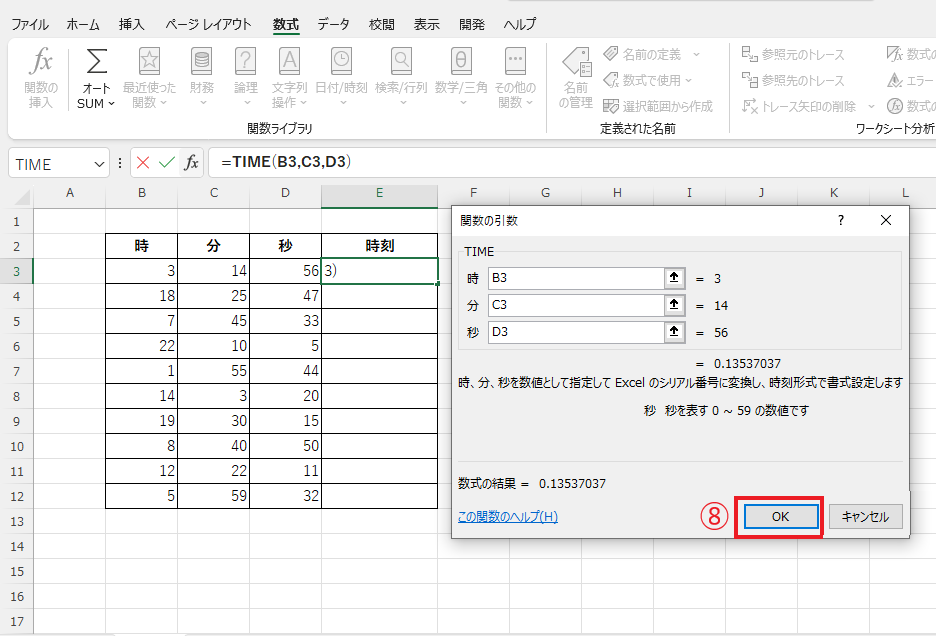Screen dimensions: 936x636
Task: Select column A header
Action: (70, 193)
